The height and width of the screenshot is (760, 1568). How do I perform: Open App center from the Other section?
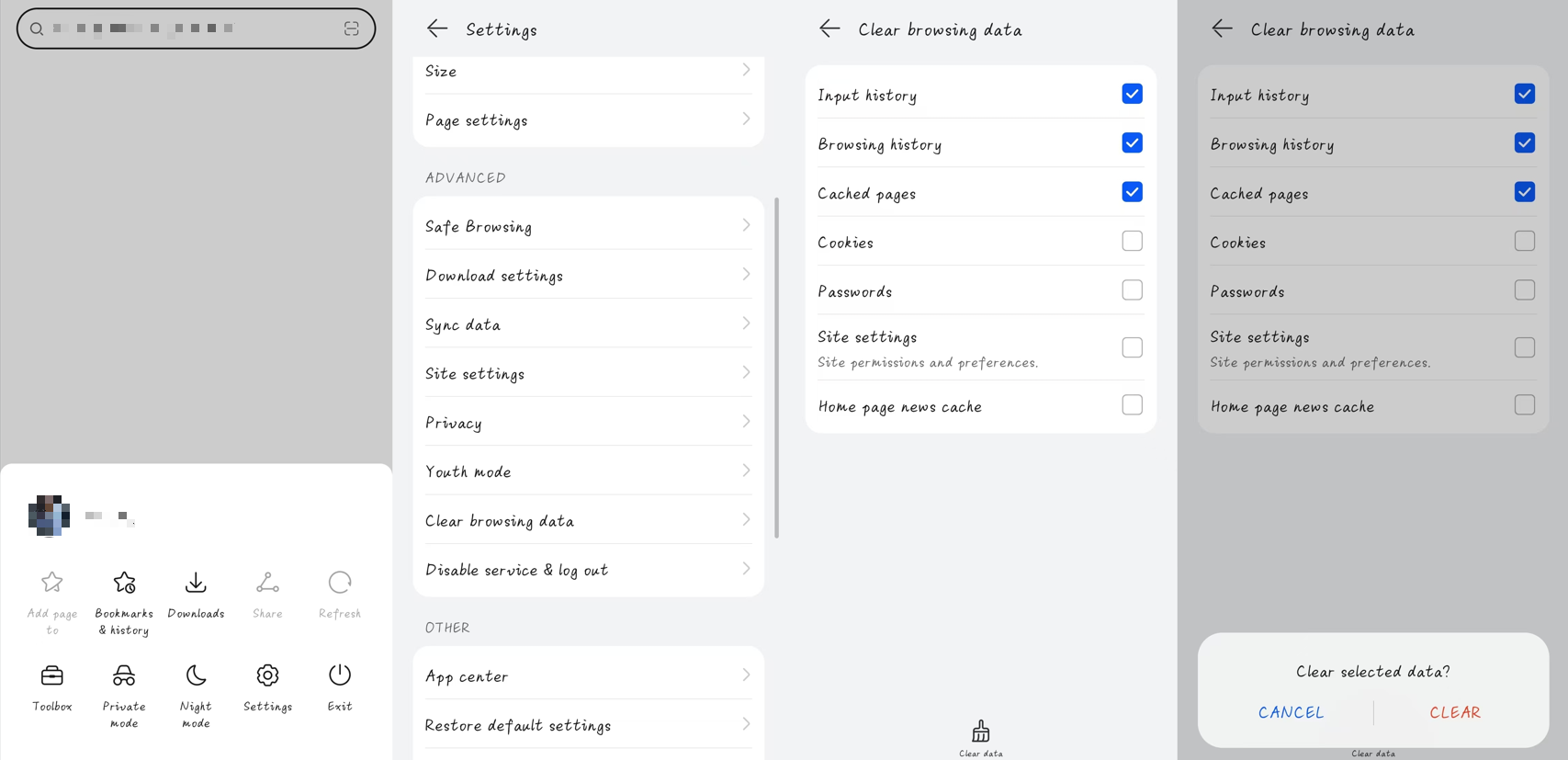coord(588,675)
